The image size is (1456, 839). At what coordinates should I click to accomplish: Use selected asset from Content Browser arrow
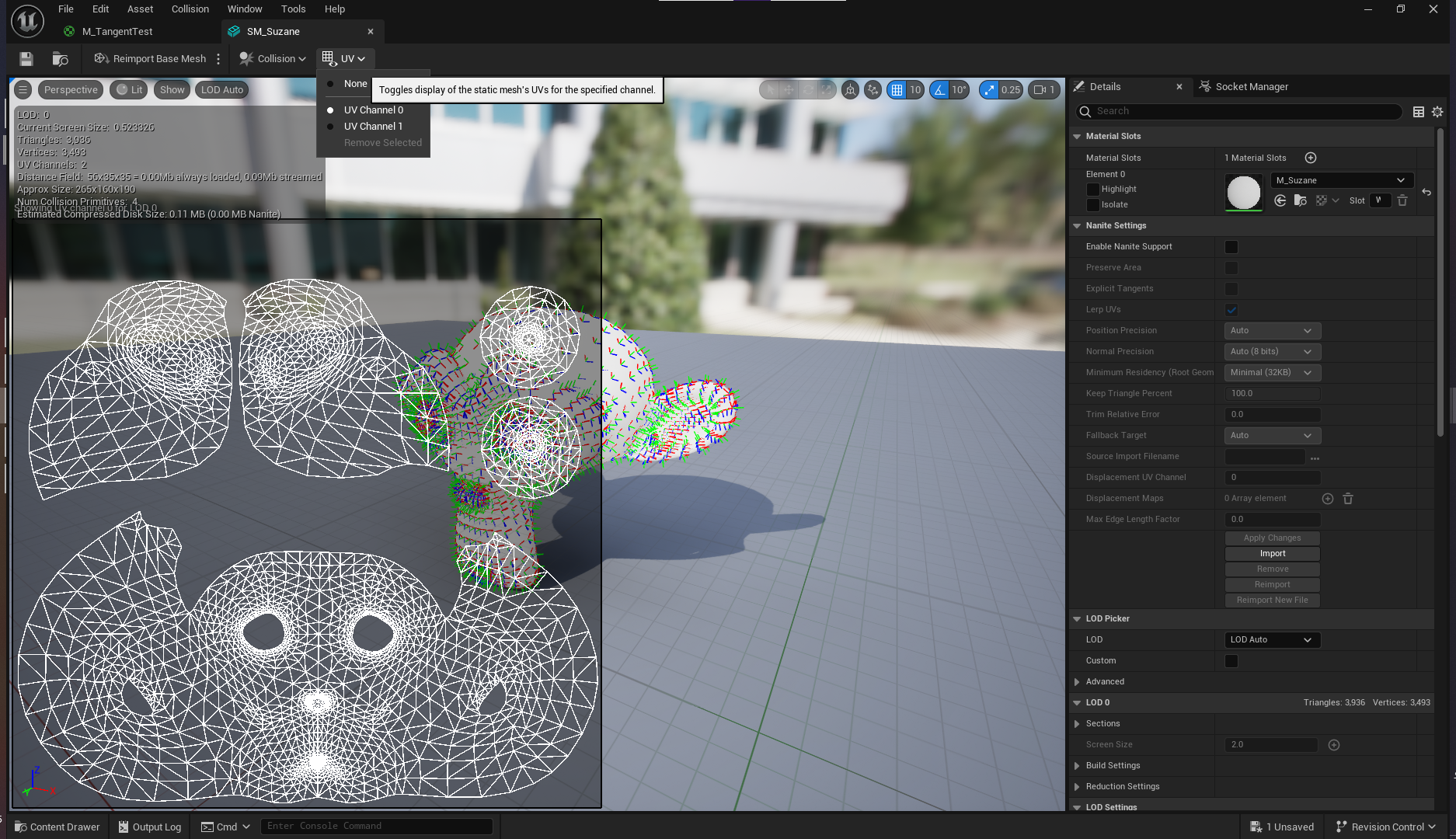tap(1280, 200)
